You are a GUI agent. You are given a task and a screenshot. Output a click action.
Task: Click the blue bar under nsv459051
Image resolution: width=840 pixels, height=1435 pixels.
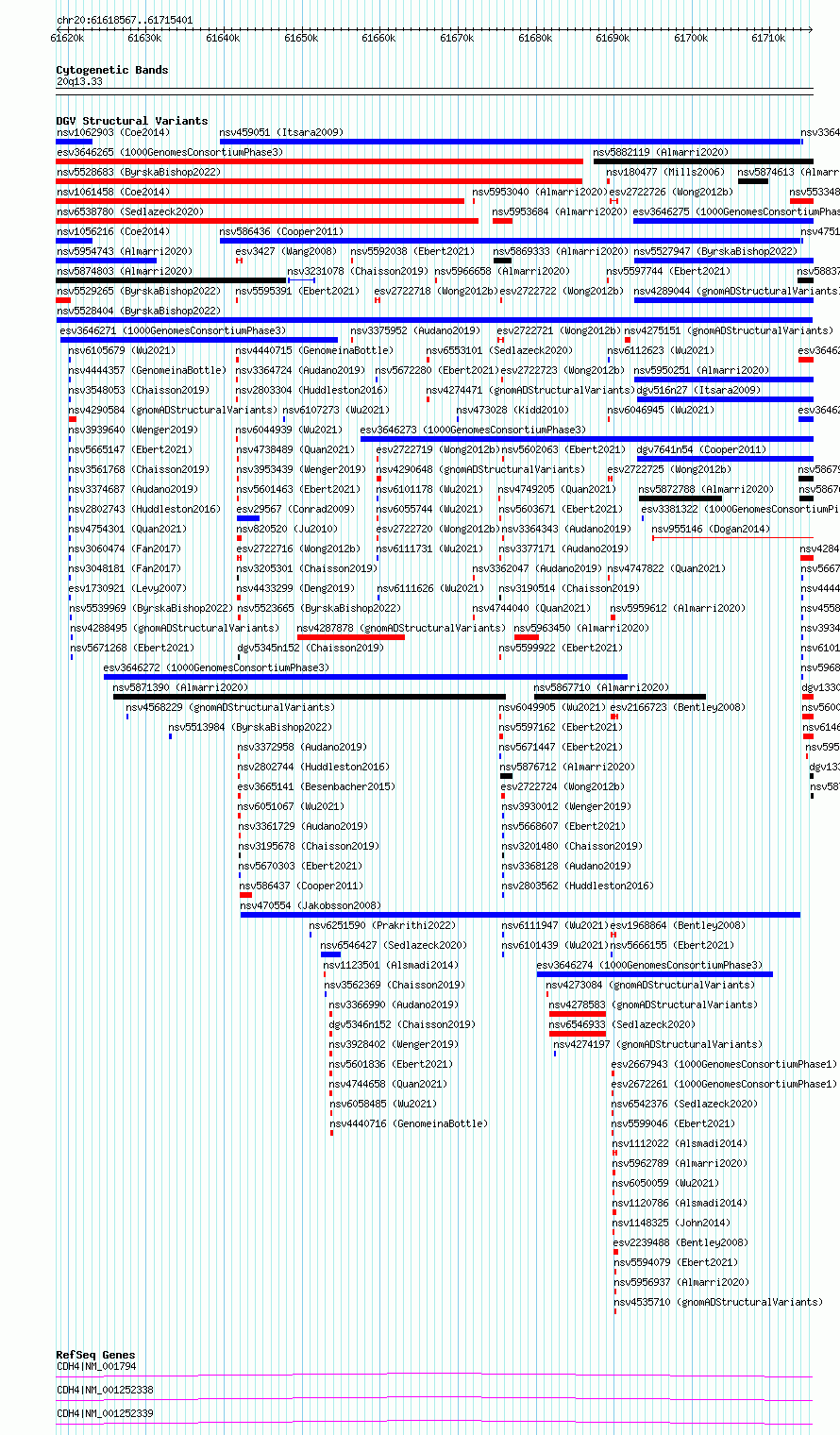511,142
